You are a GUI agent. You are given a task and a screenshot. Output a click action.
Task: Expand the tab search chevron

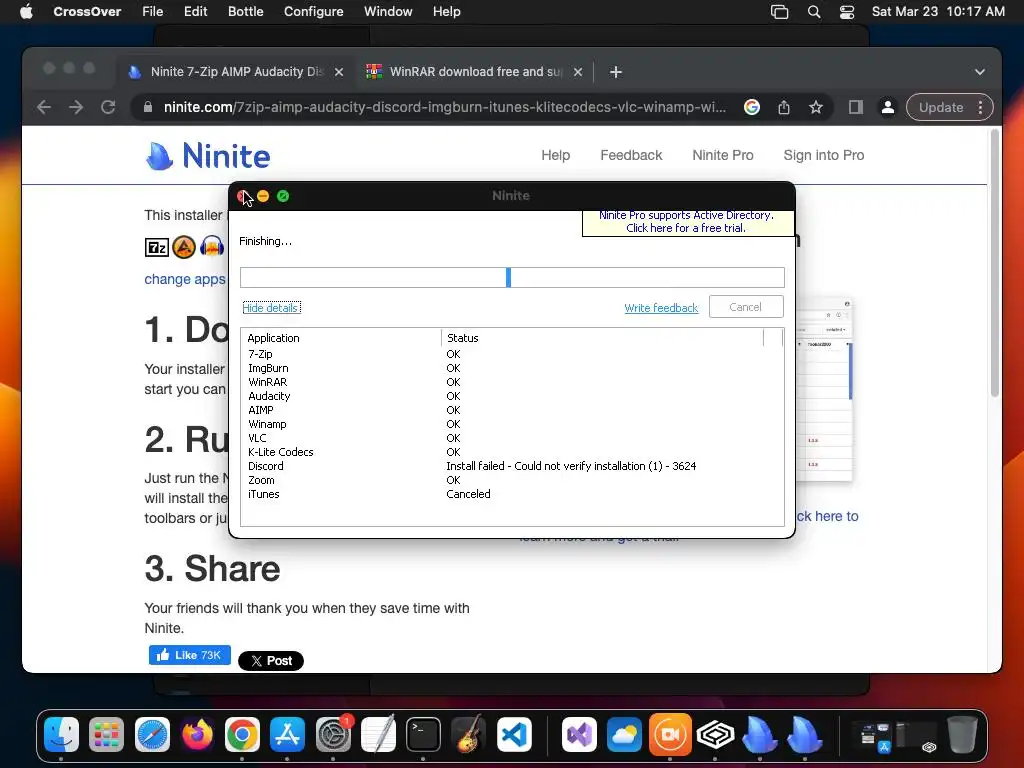(980, 72)
